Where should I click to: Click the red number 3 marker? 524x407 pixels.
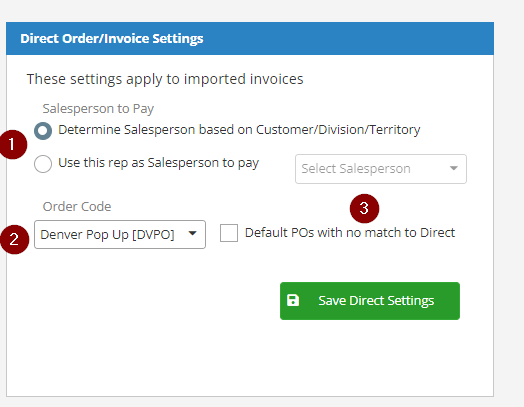coord(364,209)
